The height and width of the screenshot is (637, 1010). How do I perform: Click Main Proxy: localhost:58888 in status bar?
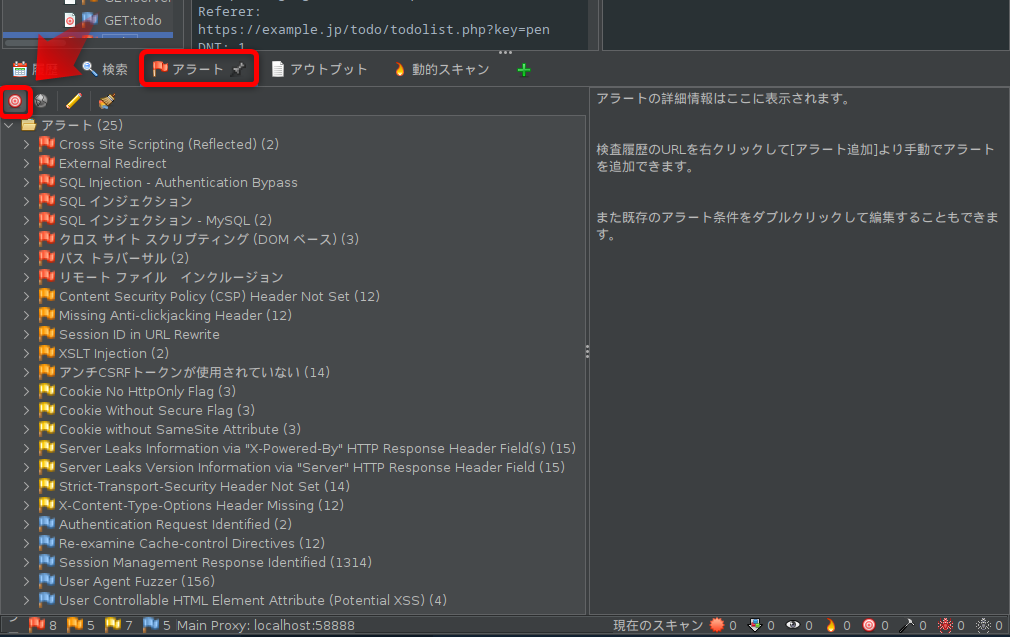pos(265,625)
